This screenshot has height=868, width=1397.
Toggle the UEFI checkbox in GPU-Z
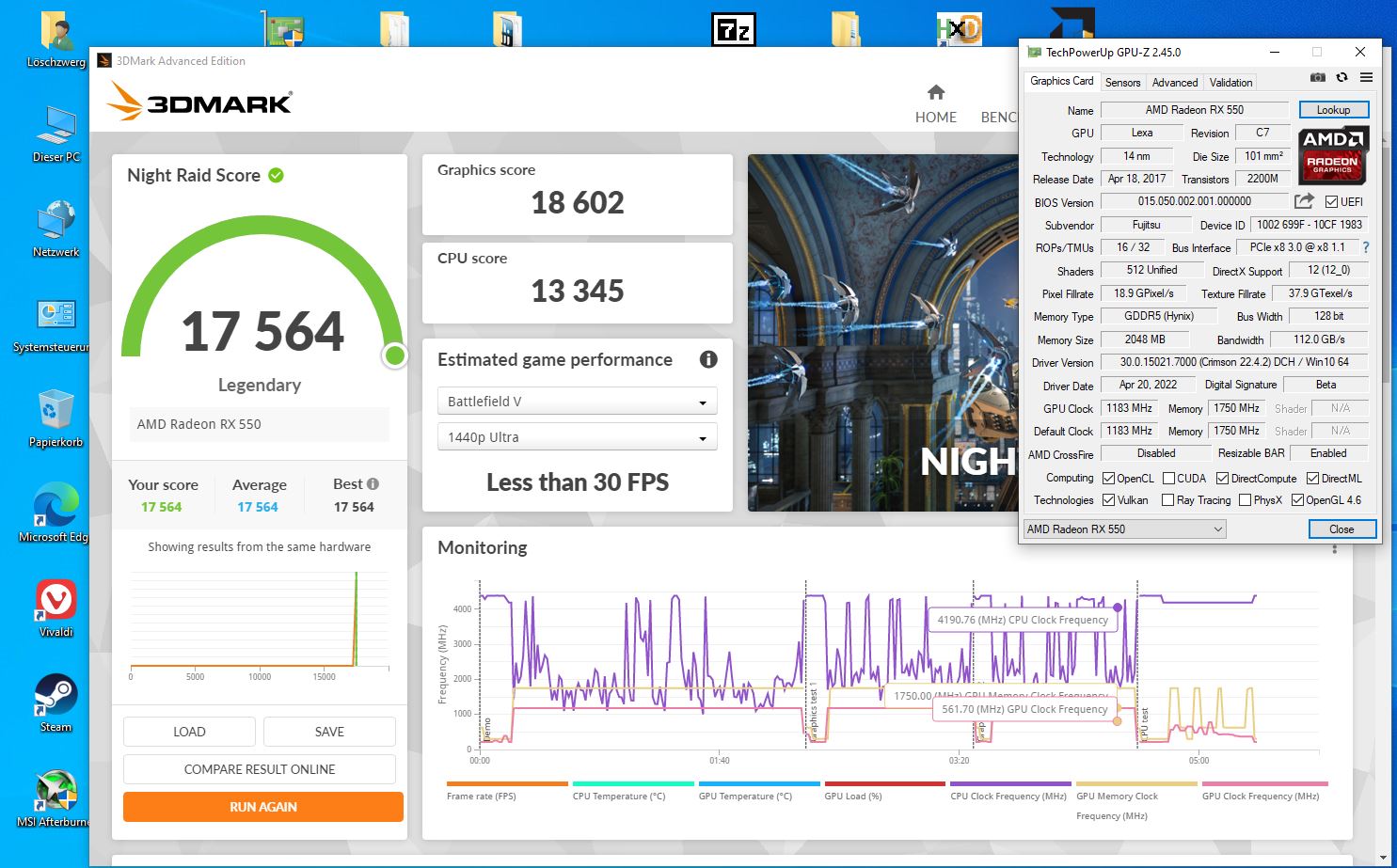click(x=1331, y=201)
